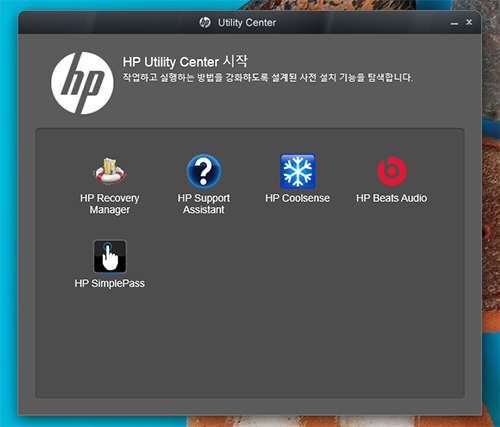The image size is (500, 427).
Task: Close the Utility Center window
Action: click(x=469, y=22)
